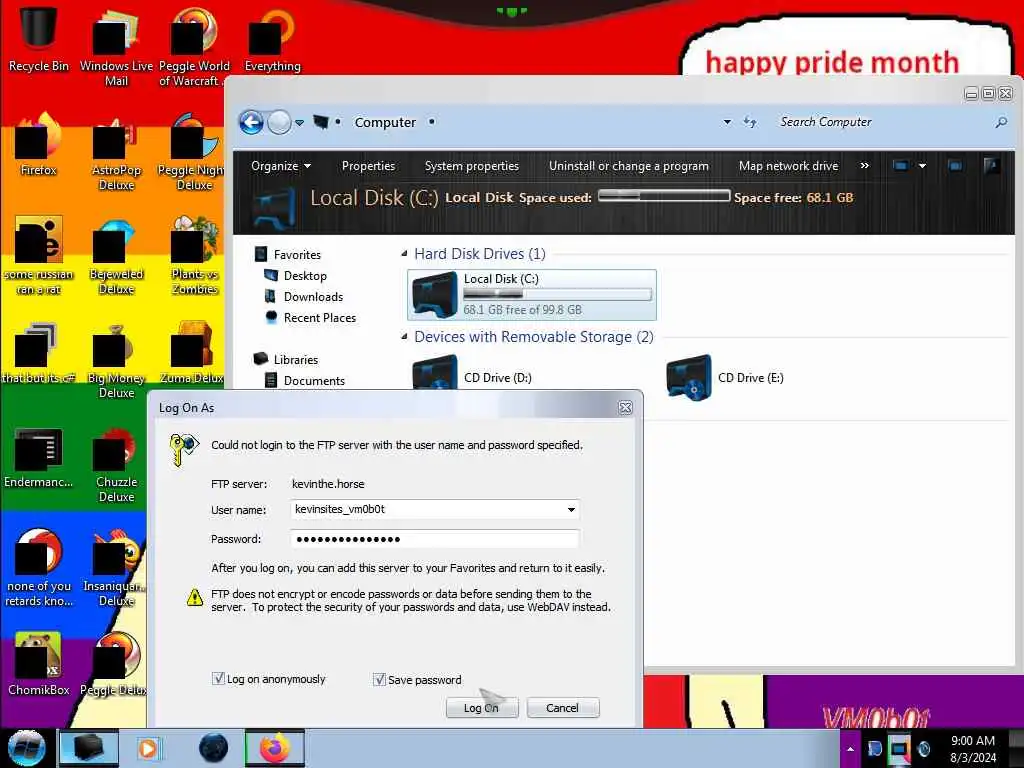Open the view options dropdown arrow
This screenshot has height=768, width=1024.
[922, 166]
